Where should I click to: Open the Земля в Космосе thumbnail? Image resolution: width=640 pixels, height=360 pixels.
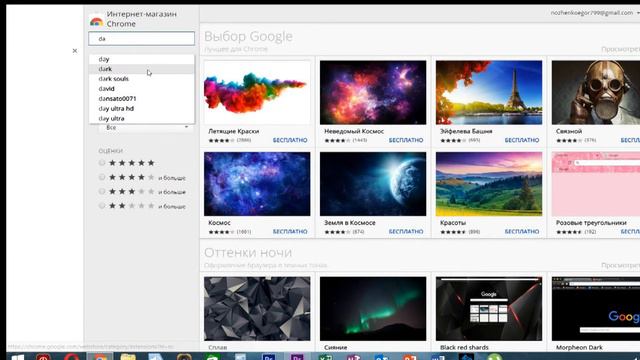[x=373, y=184]
